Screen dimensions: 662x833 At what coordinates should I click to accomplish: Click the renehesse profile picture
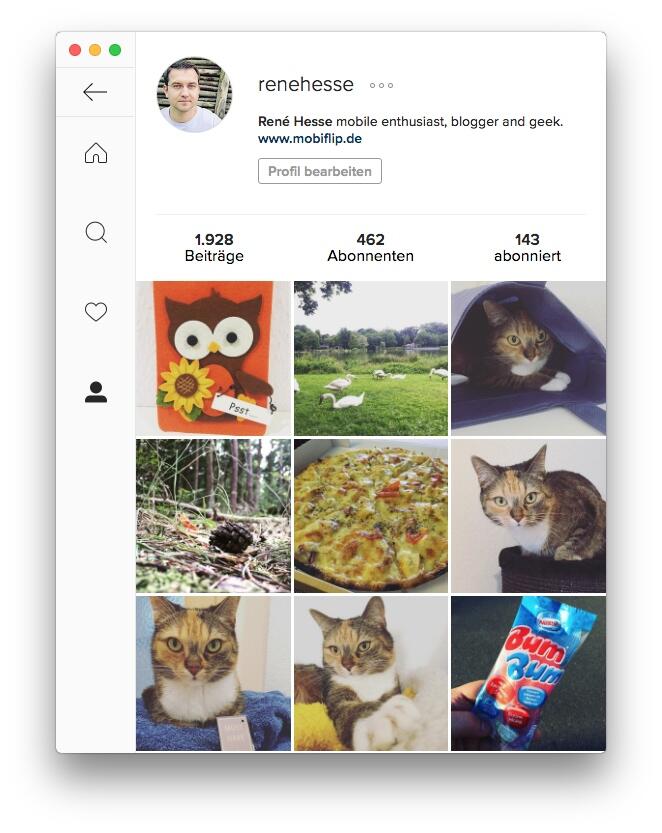(x=194, y=95)
